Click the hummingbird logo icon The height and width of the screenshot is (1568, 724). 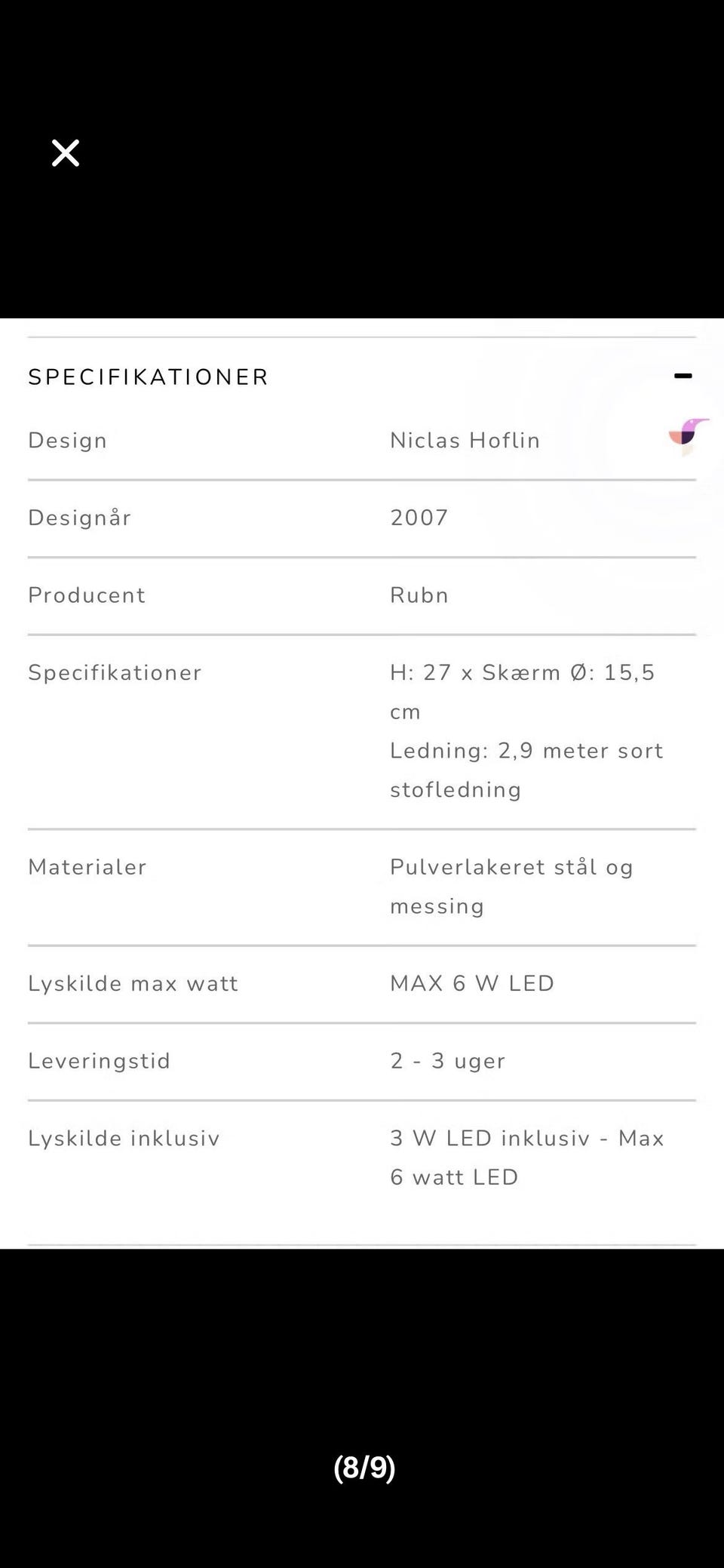click(689, 436)
